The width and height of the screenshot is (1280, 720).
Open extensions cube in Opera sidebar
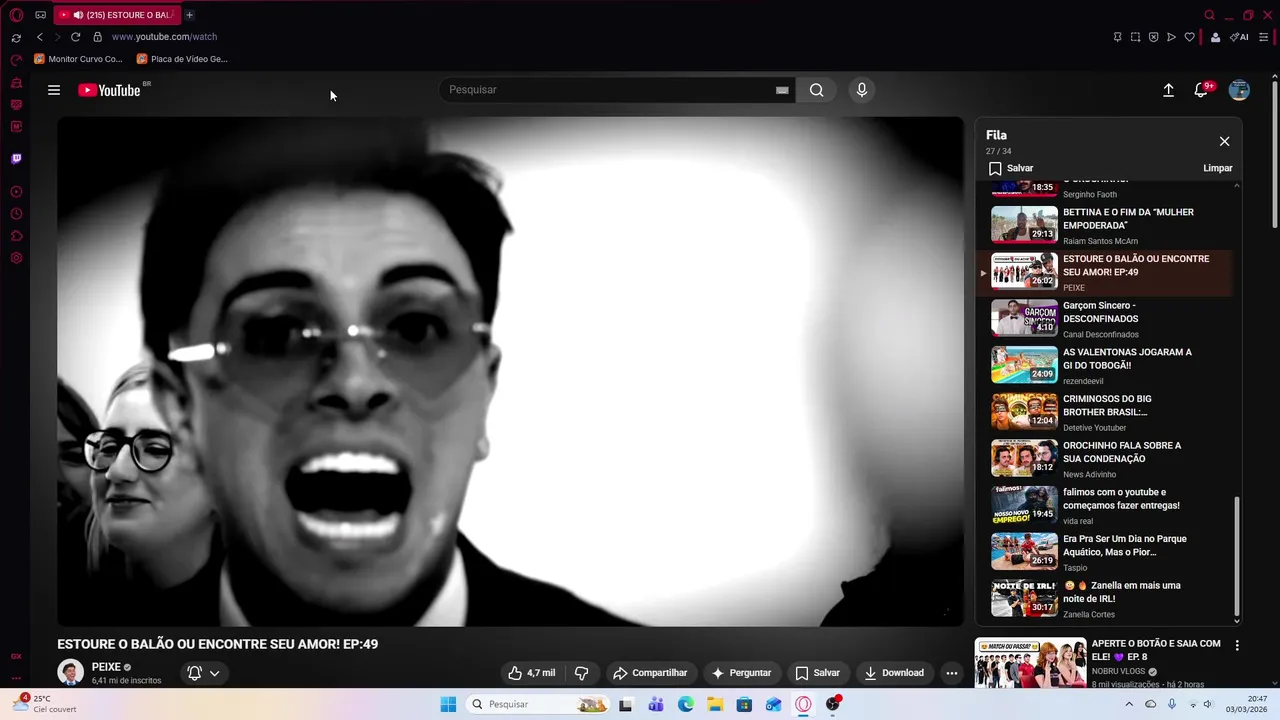(x=16, y=236)
